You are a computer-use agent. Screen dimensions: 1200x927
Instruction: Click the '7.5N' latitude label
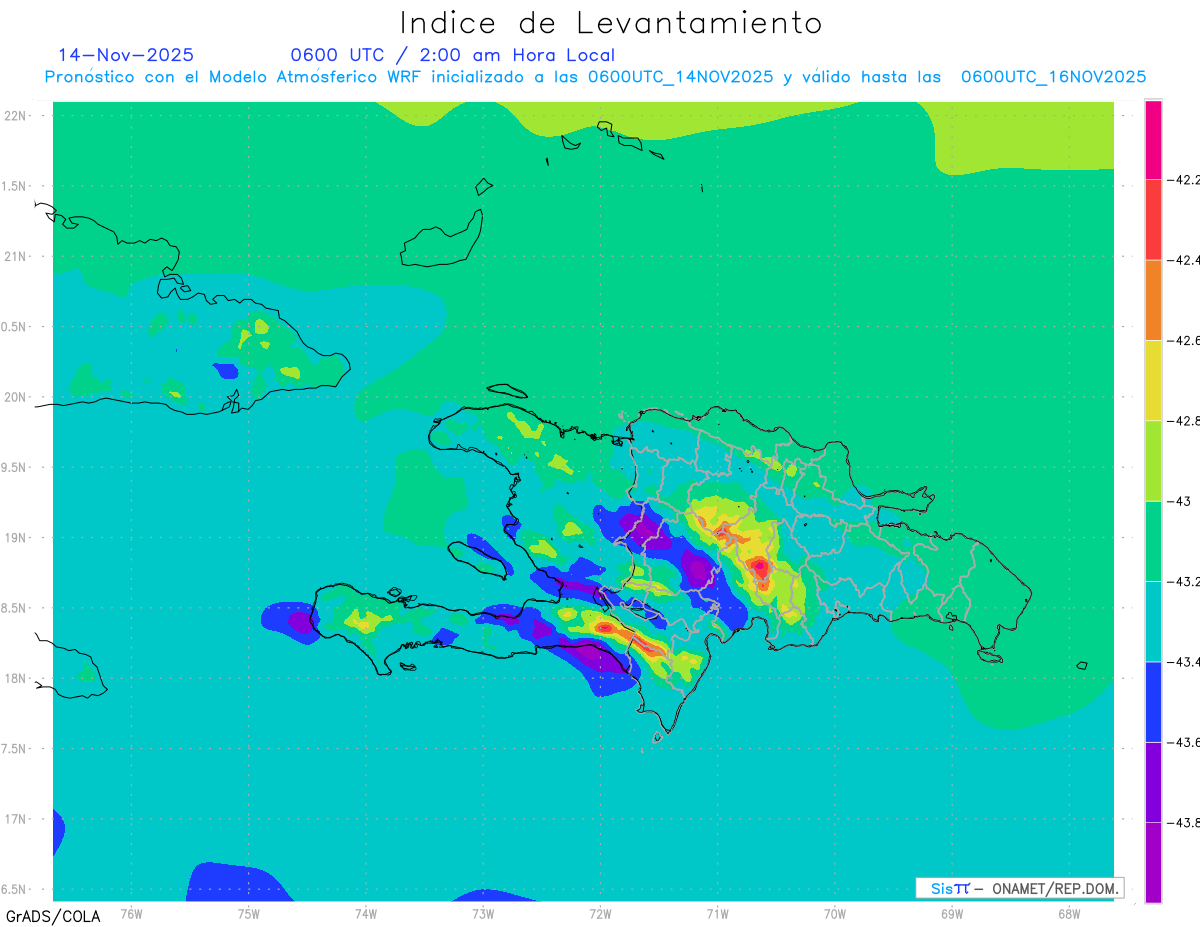(14, 748)
